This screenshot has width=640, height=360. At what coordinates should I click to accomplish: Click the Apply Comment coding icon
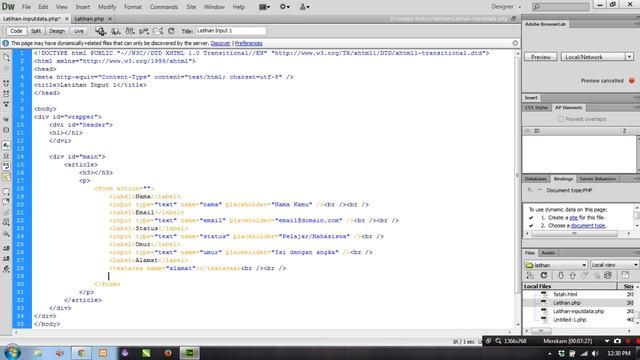pos(6,191)
